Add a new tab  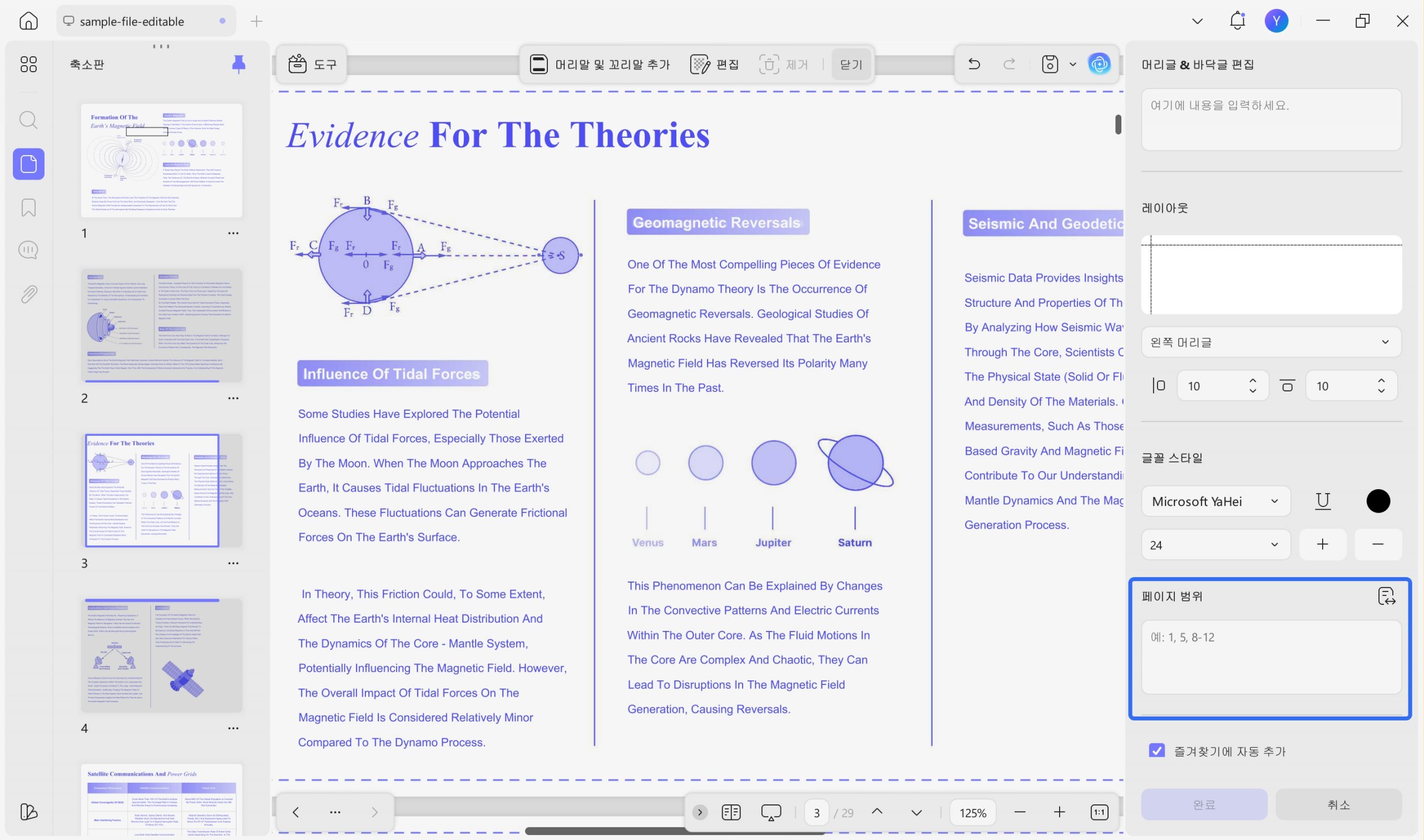[256, 22]
